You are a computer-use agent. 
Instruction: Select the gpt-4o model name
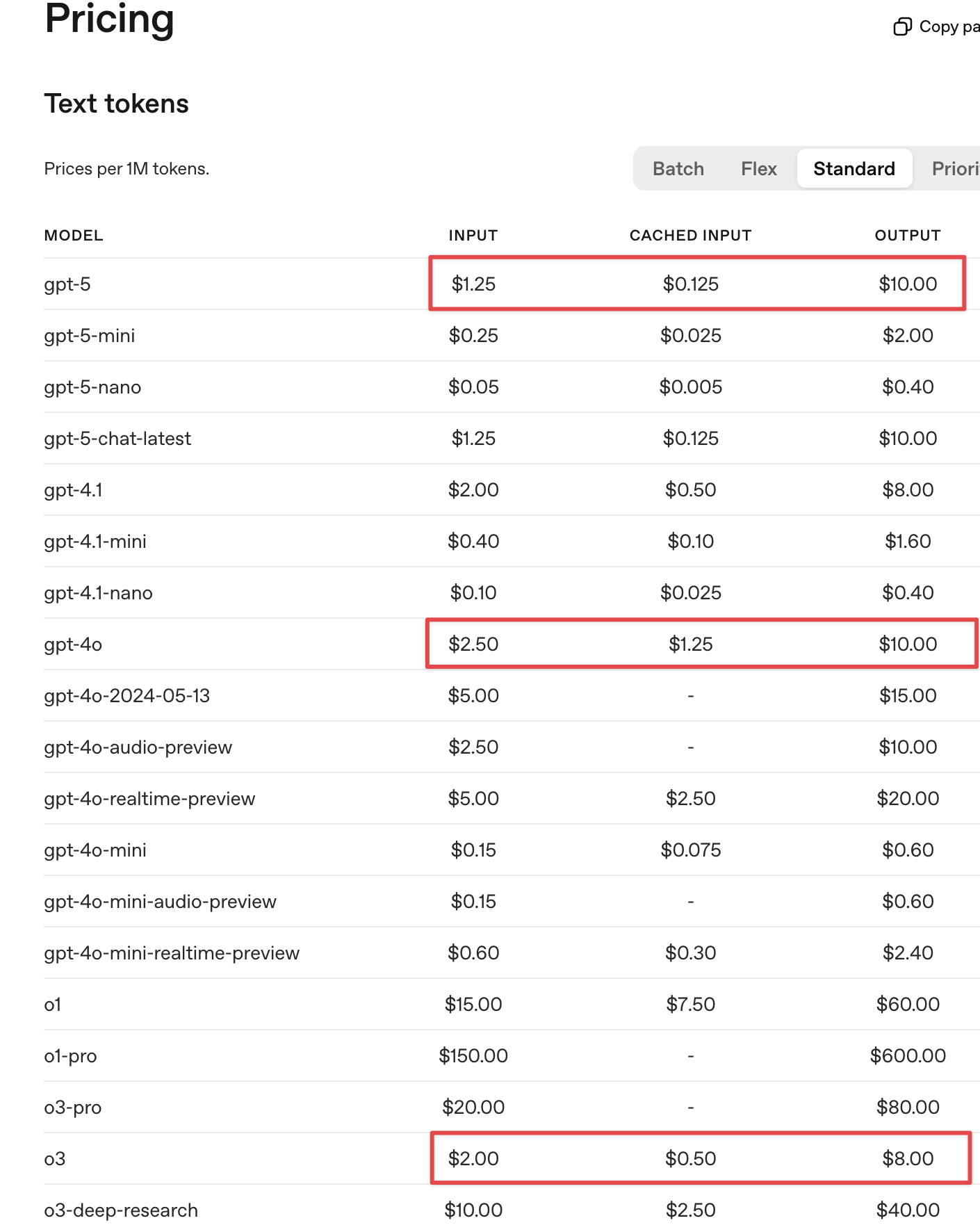point(73,645)
